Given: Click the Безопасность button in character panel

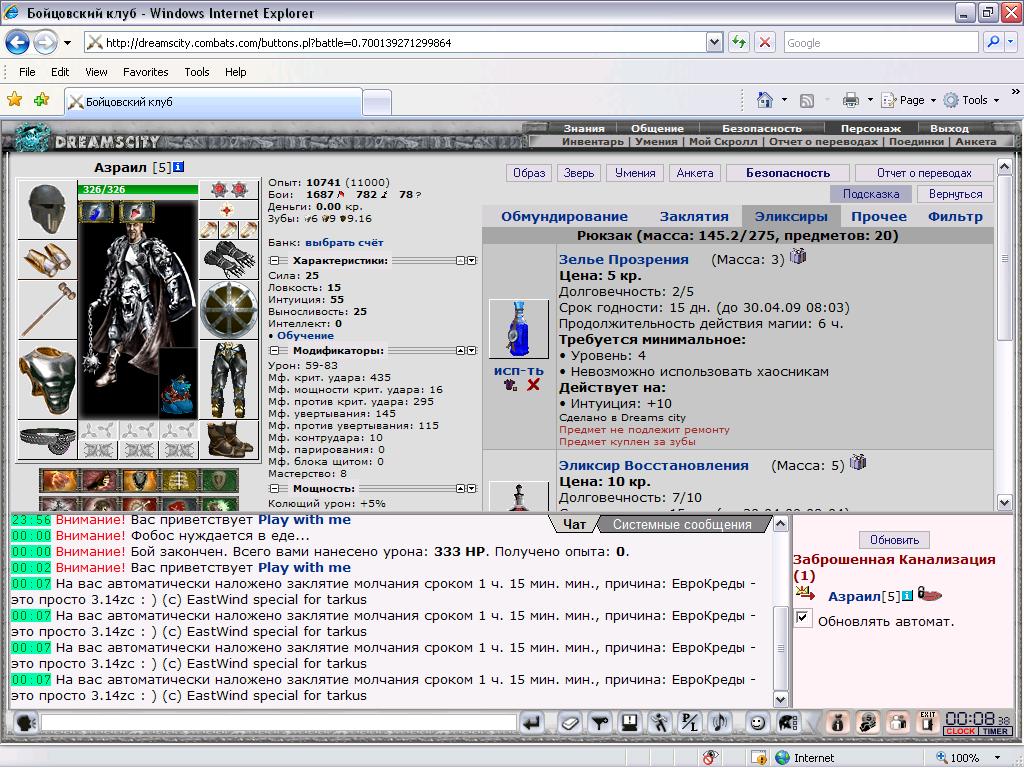Looking at the screenshot, I should [788, 173].
